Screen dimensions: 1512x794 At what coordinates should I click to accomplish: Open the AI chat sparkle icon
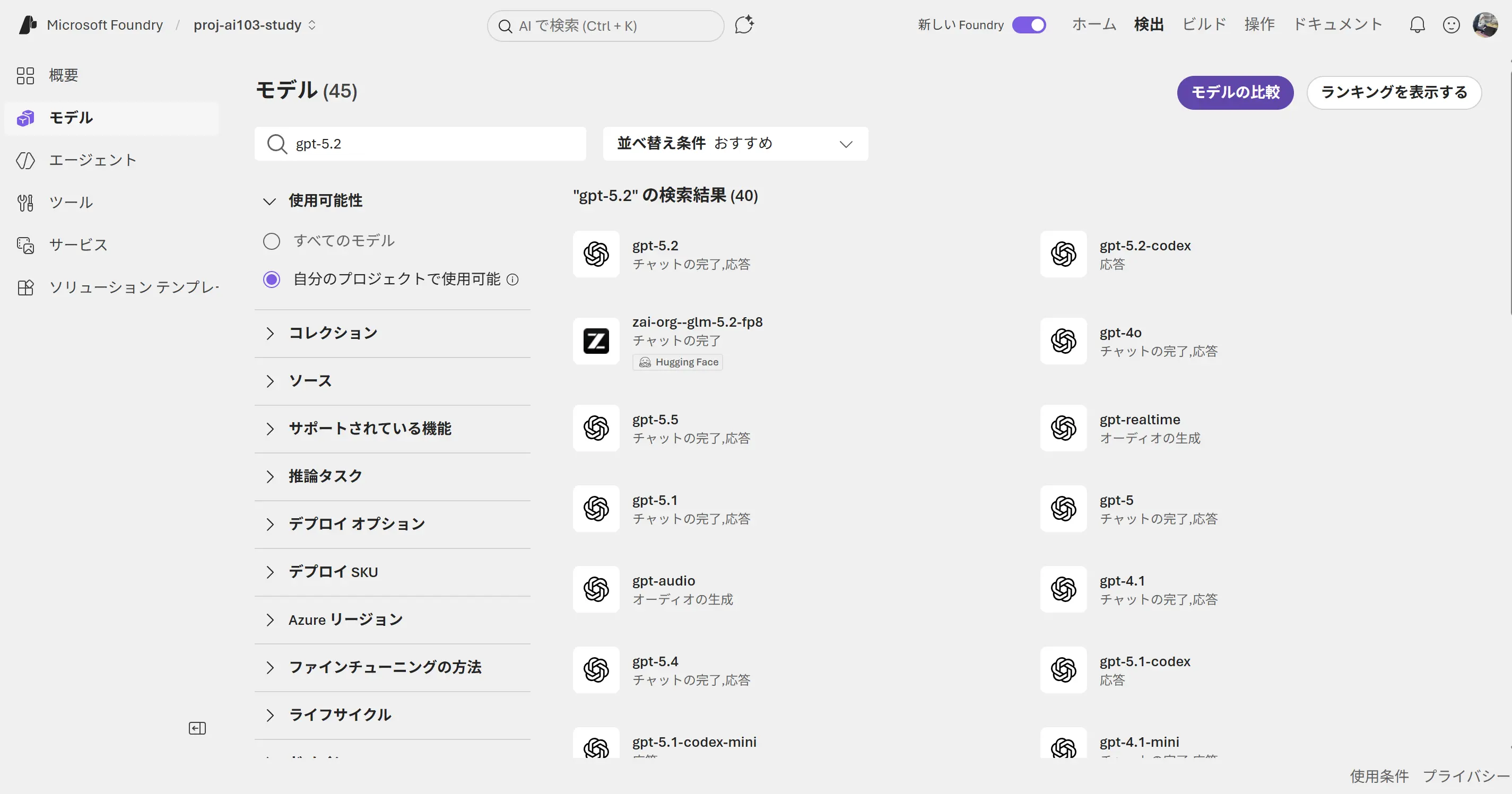click(x=744, y=24)
